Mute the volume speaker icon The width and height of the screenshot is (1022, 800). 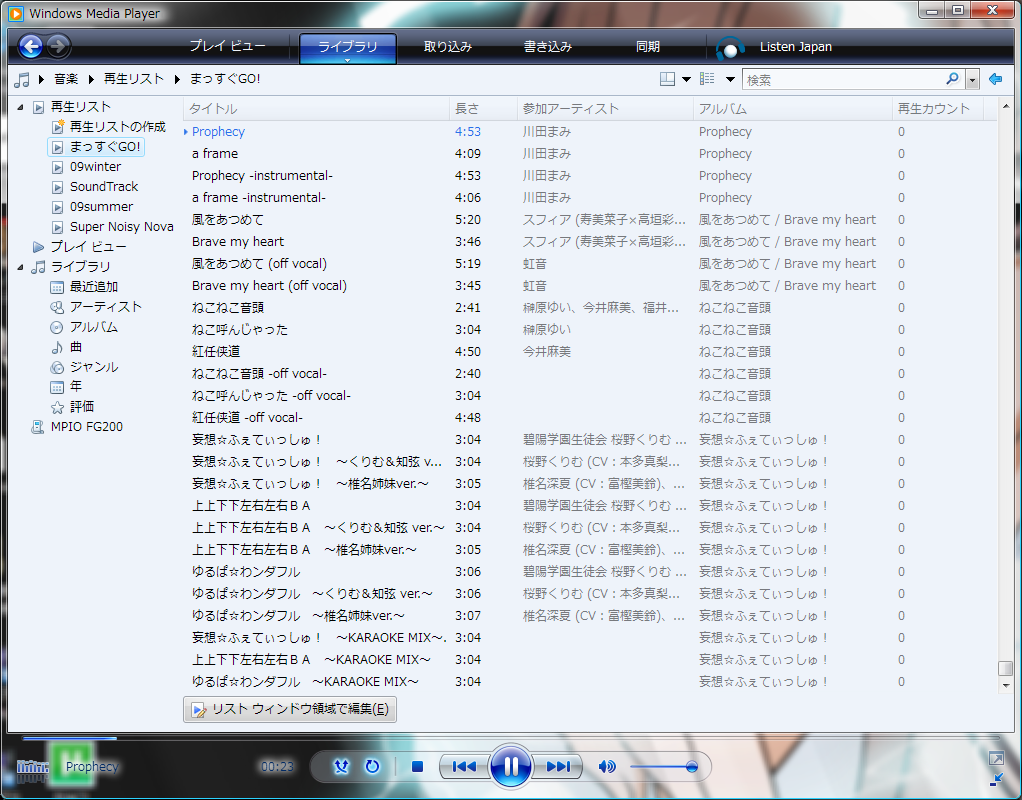pos(607,767)
